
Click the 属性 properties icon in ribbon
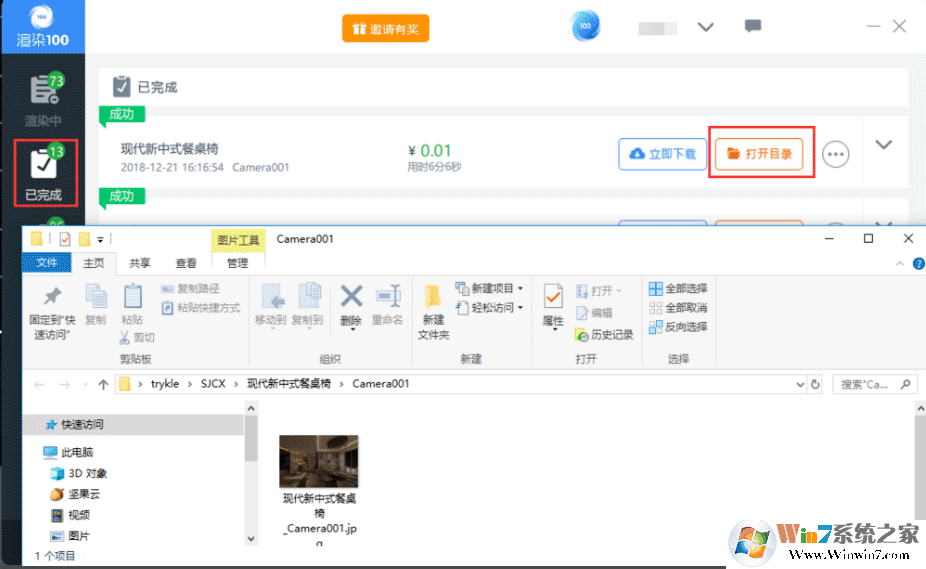click(553, 305)
